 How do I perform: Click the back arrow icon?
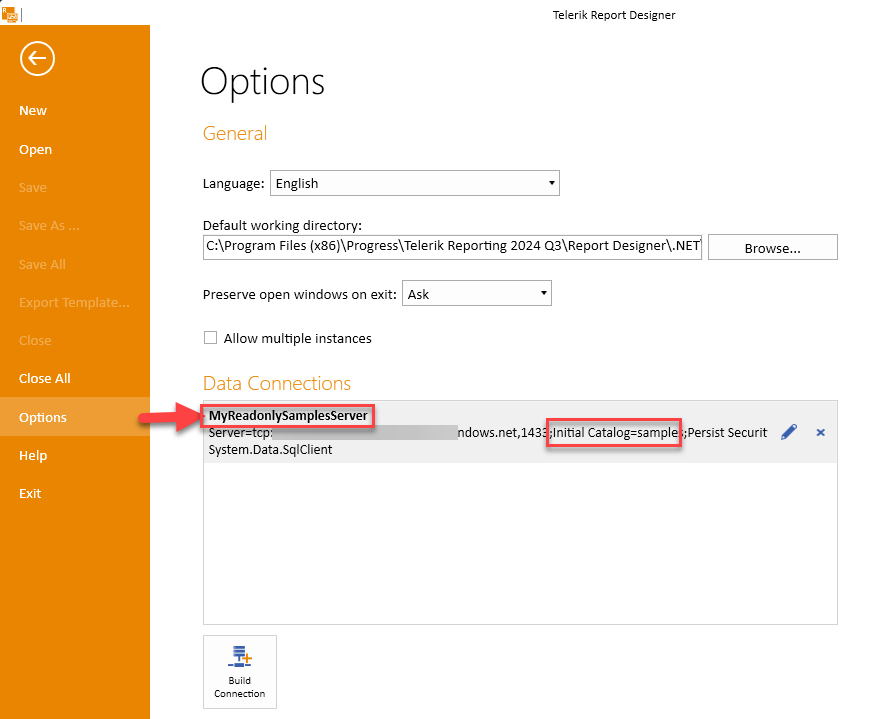pyautogui.click(x=37, y=59)
